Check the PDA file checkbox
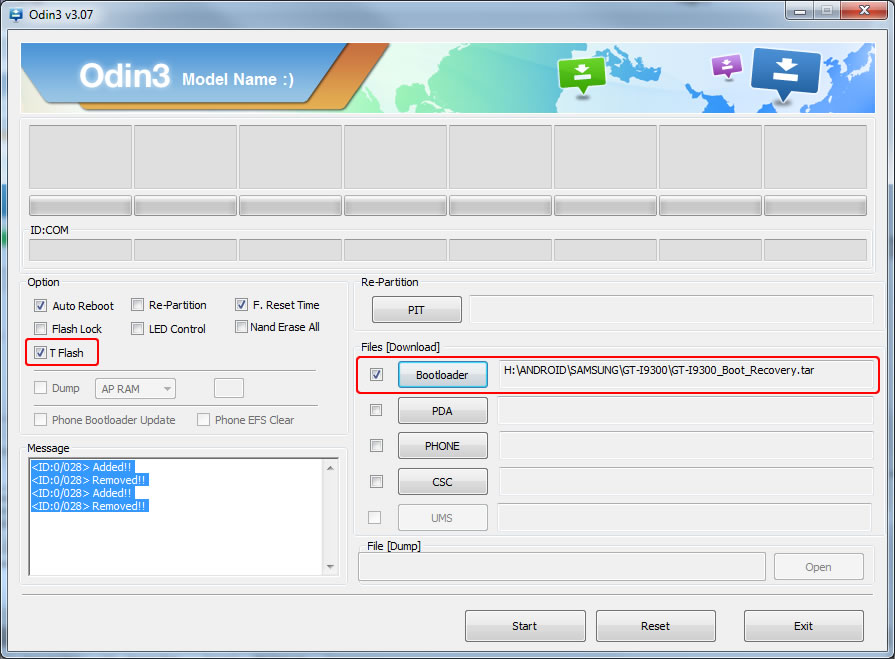This screenshot has height=659, width=895. pos(376,410)
